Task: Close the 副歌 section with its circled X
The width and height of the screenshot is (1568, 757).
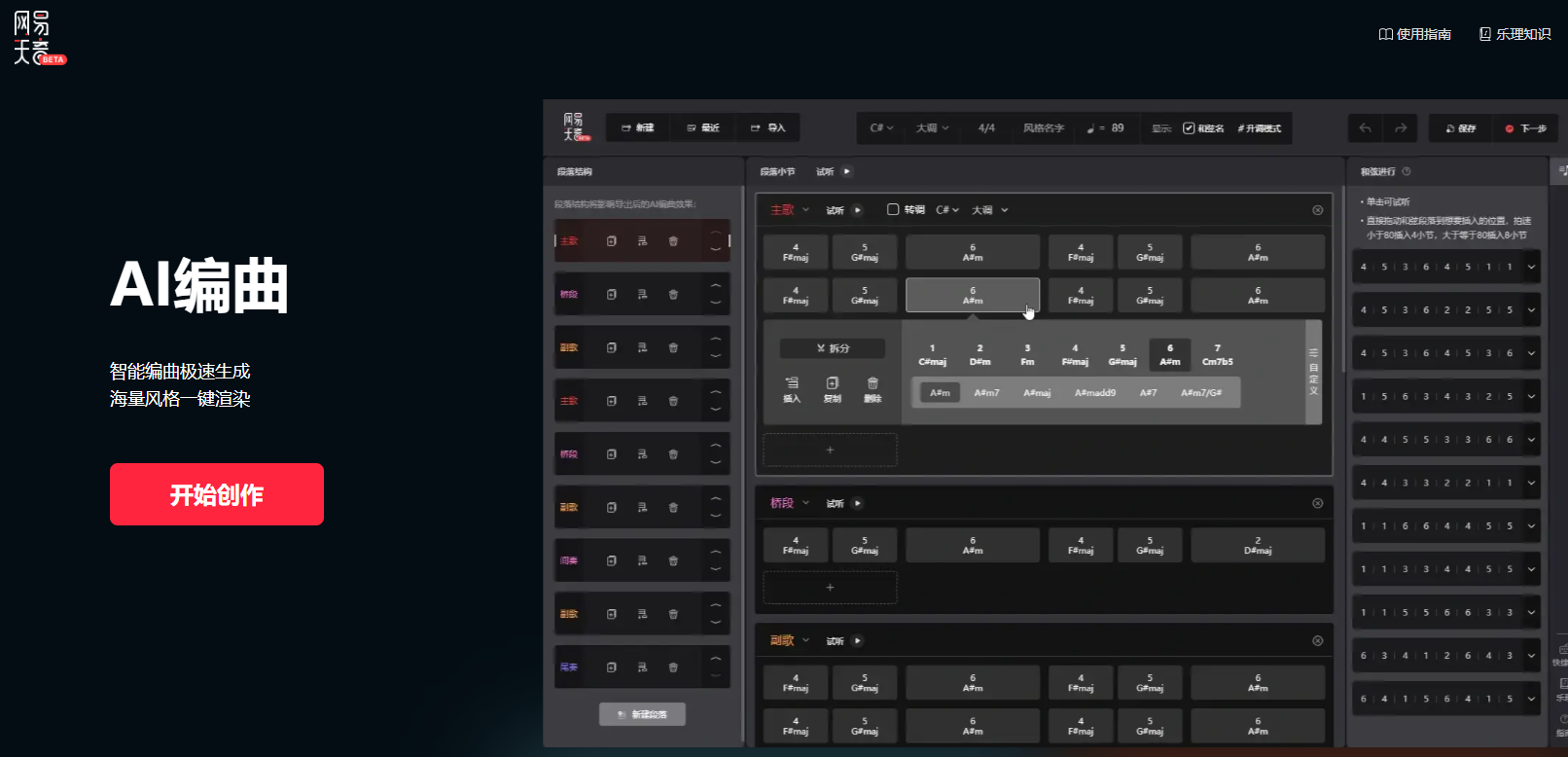Action: (1318, 640)
